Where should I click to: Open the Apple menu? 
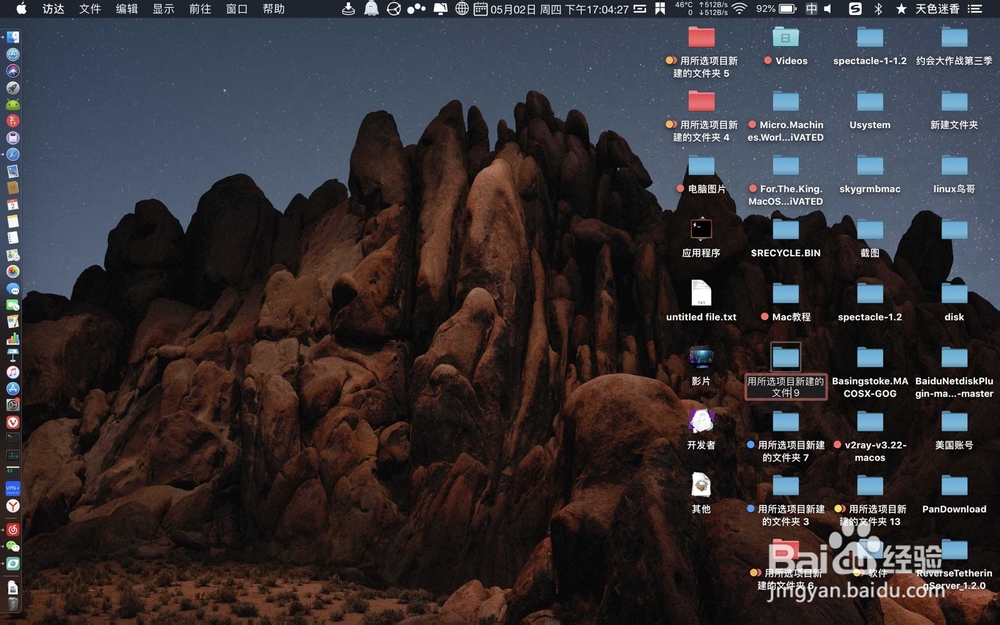pyautogui.click(x=21, y=9)
